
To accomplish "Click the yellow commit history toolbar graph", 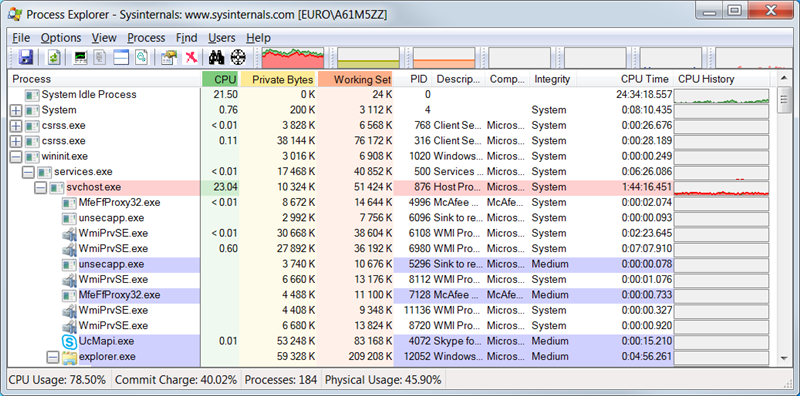I will (x=368, y=58).
